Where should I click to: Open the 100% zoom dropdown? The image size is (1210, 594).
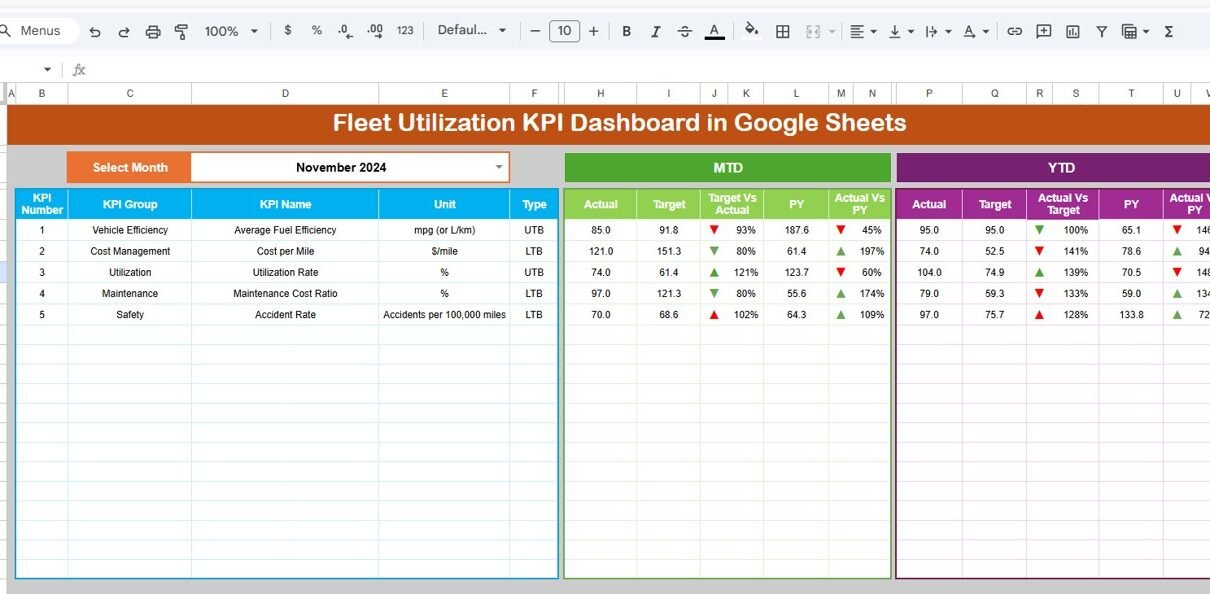(x=231, y=31)
